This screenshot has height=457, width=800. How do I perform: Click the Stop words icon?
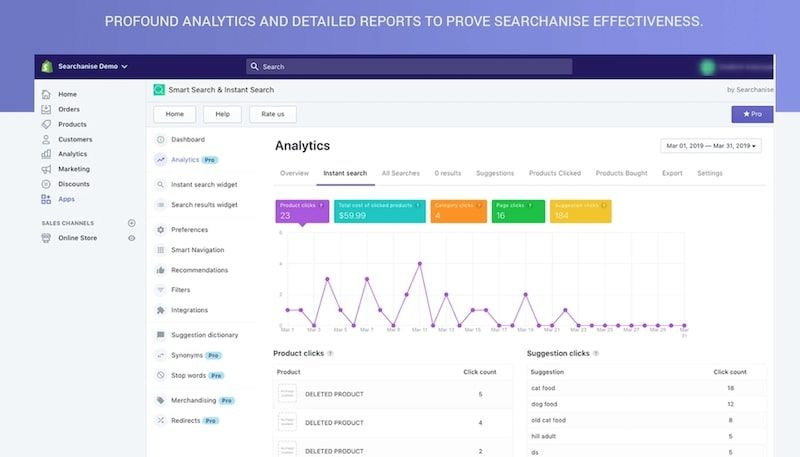(x=161, y=375)
